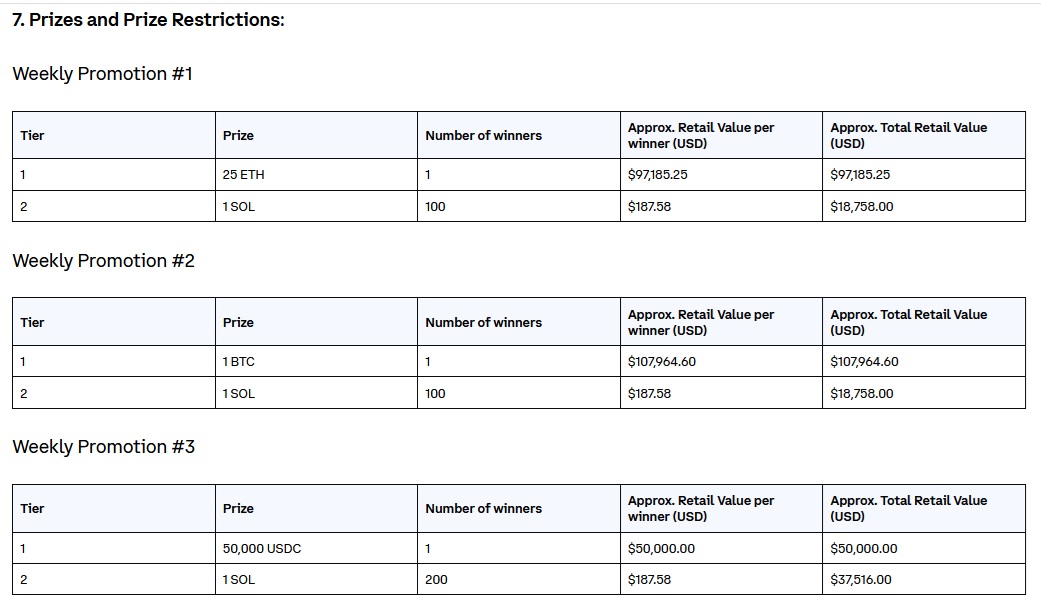Image resolution: width=1041 pixels, height=605 pixels.
Task: Click the "$37,516.00" total value cell
Action: click(x=861, y=580)
